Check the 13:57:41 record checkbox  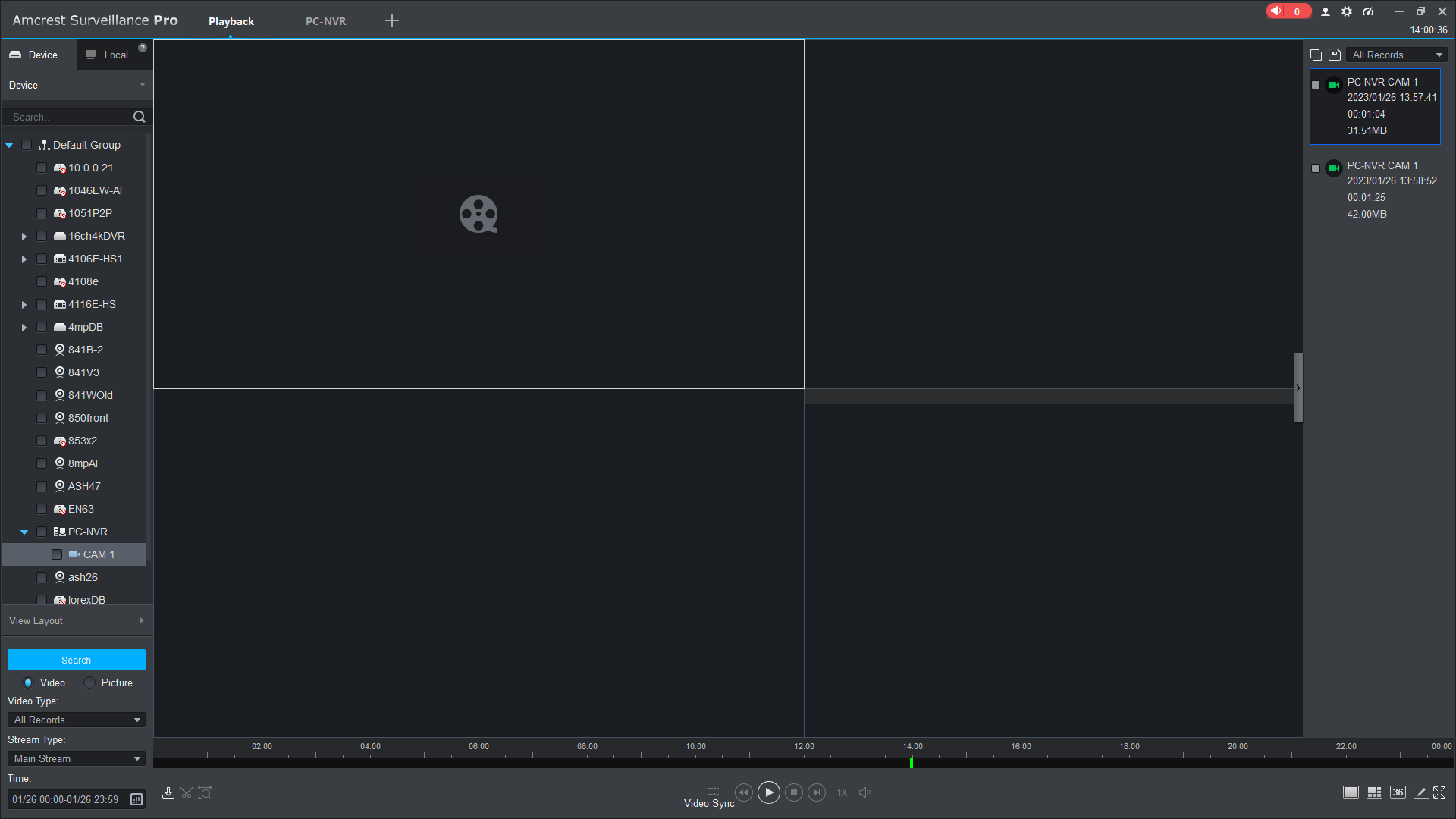tap(1316, 85)
